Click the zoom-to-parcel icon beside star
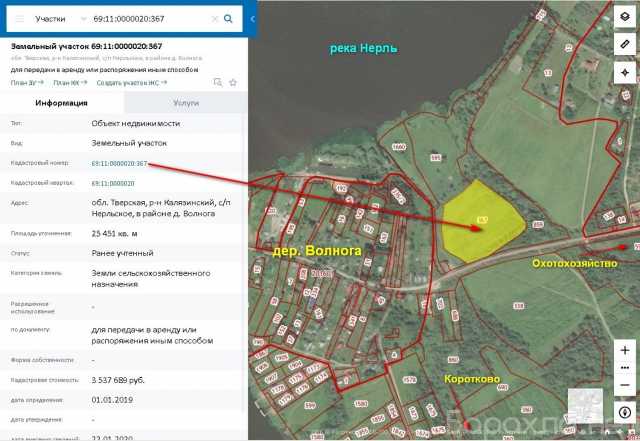The image size is (640, 441). click(218, 82)
